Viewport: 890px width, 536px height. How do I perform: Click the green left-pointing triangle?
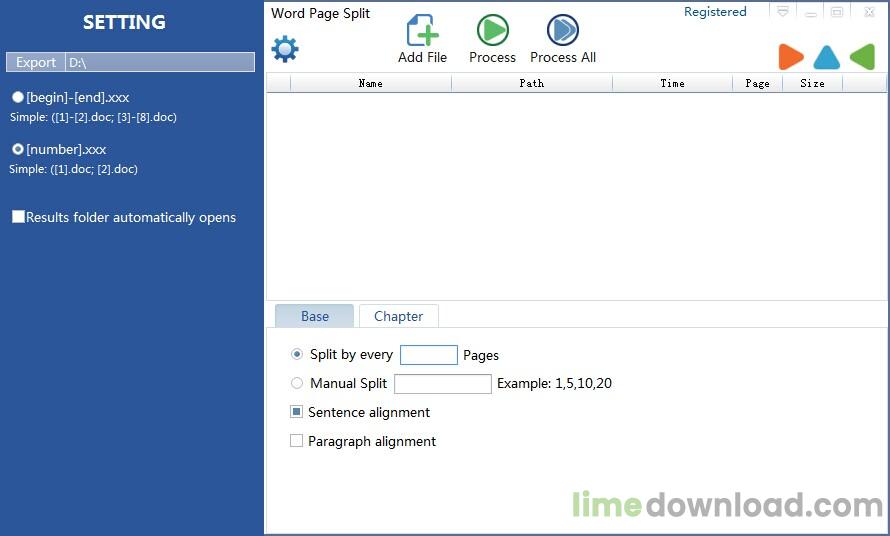pos(862,57)
